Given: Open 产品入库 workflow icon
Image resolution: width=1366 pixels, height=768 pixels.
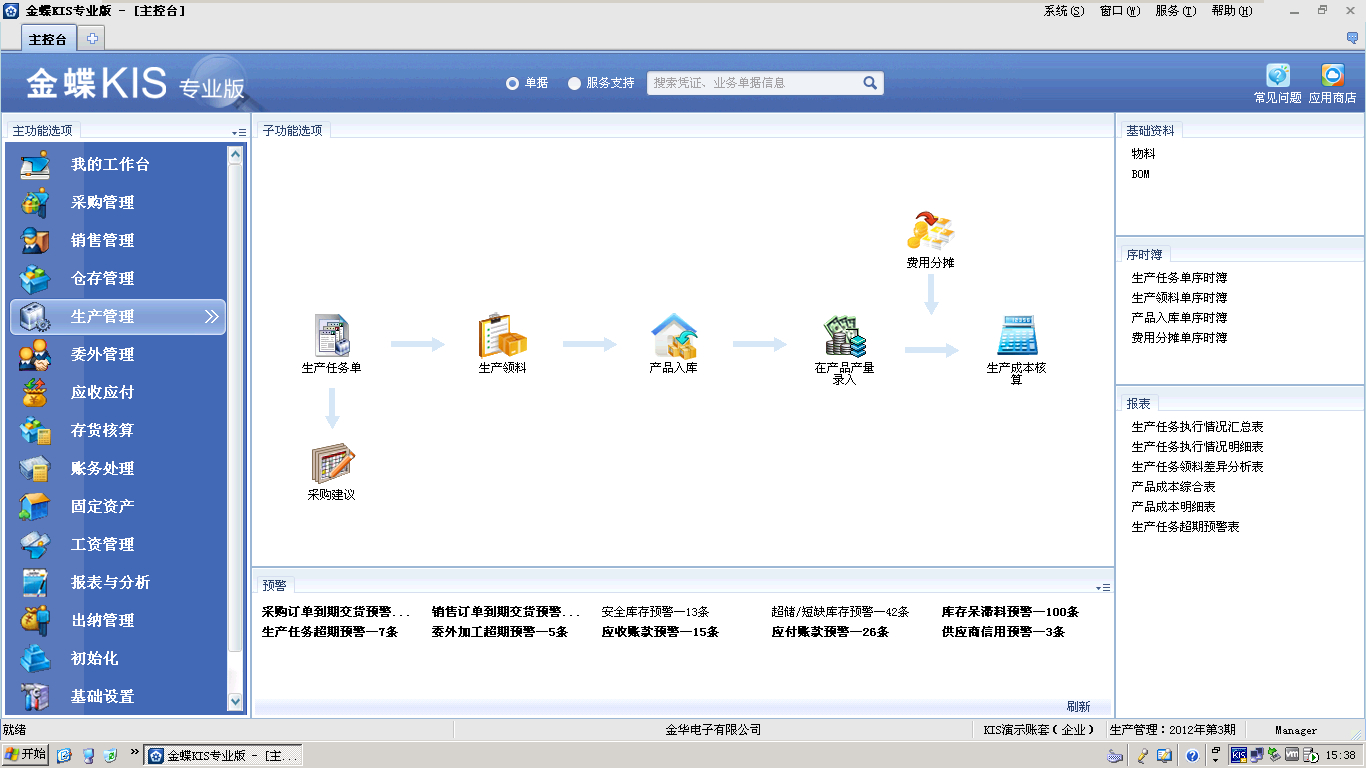Looking at the screenshot, I should (x=673, y=335).
